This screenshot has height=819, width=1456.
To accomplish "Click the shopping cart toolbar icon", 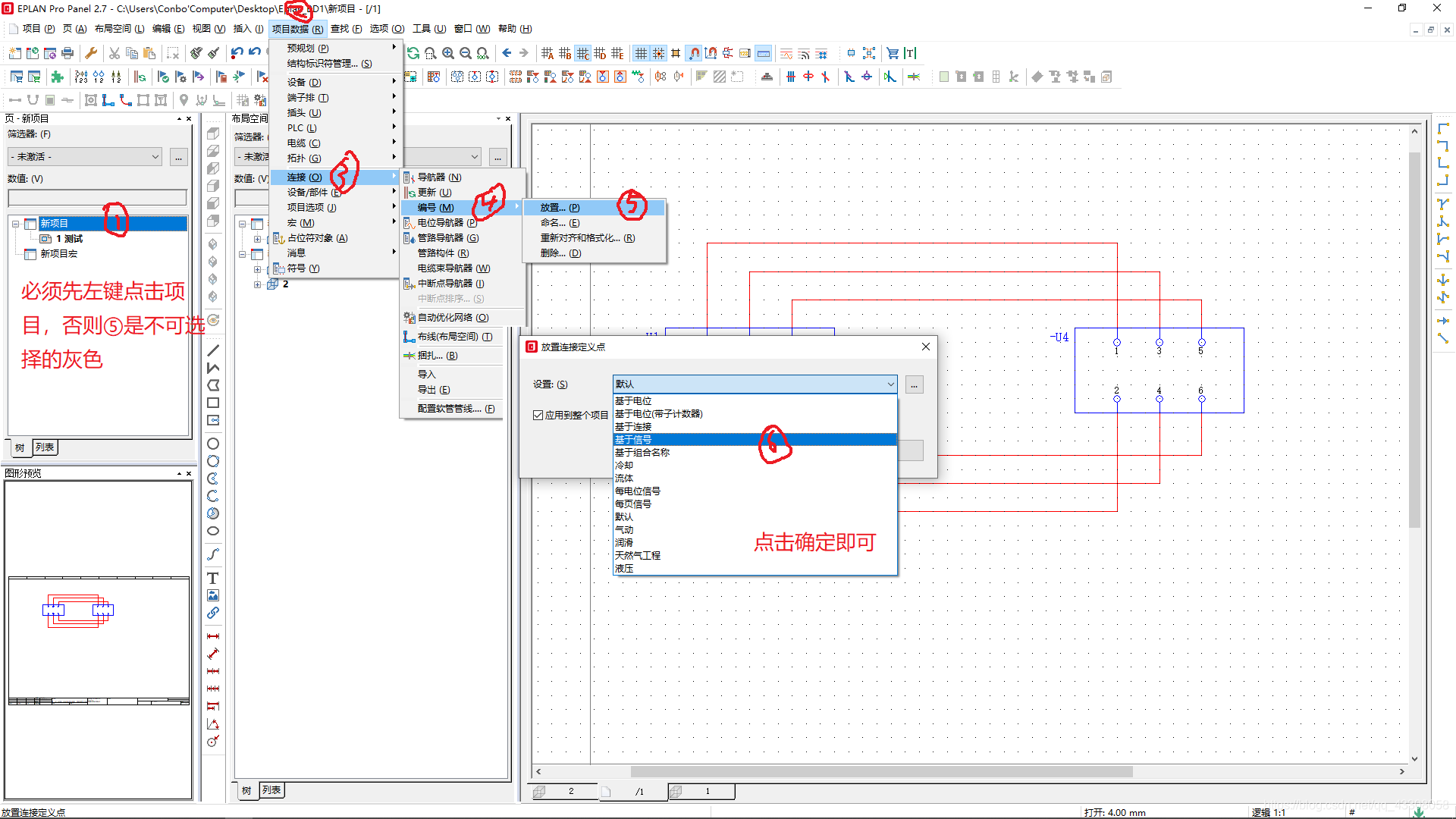I will (x=893, y=53).
